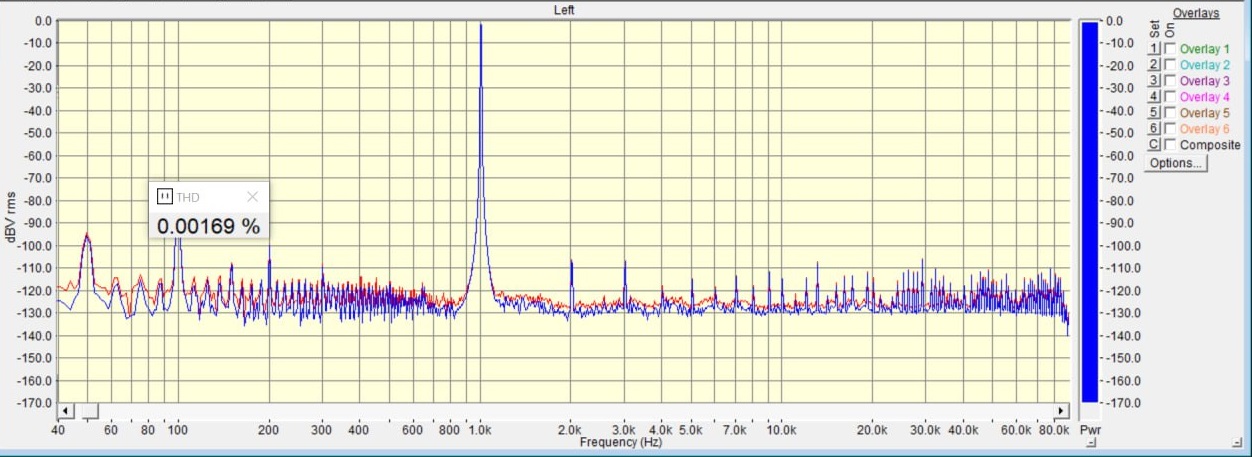
Task: Enable the Overlay 4 checkbox
Action: click(x=1170, y=97)
